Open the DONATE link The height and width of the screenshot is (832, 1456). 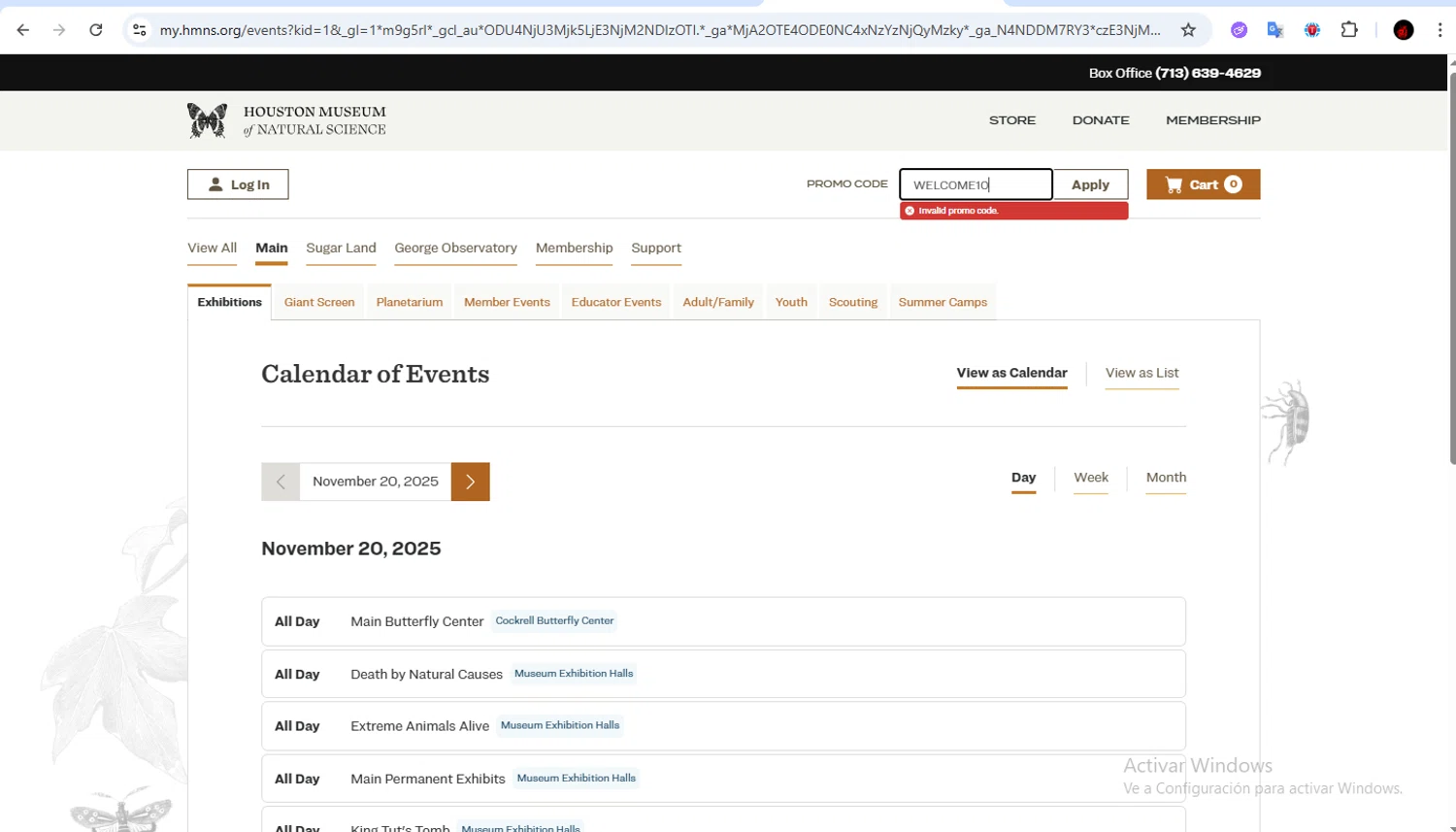pyautogui.click(x=1101, y=120)
